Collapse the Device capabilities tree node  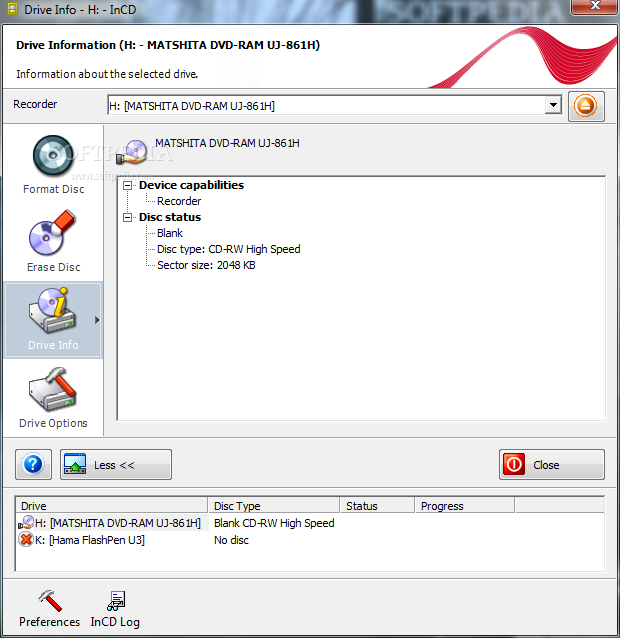[128, 186]
